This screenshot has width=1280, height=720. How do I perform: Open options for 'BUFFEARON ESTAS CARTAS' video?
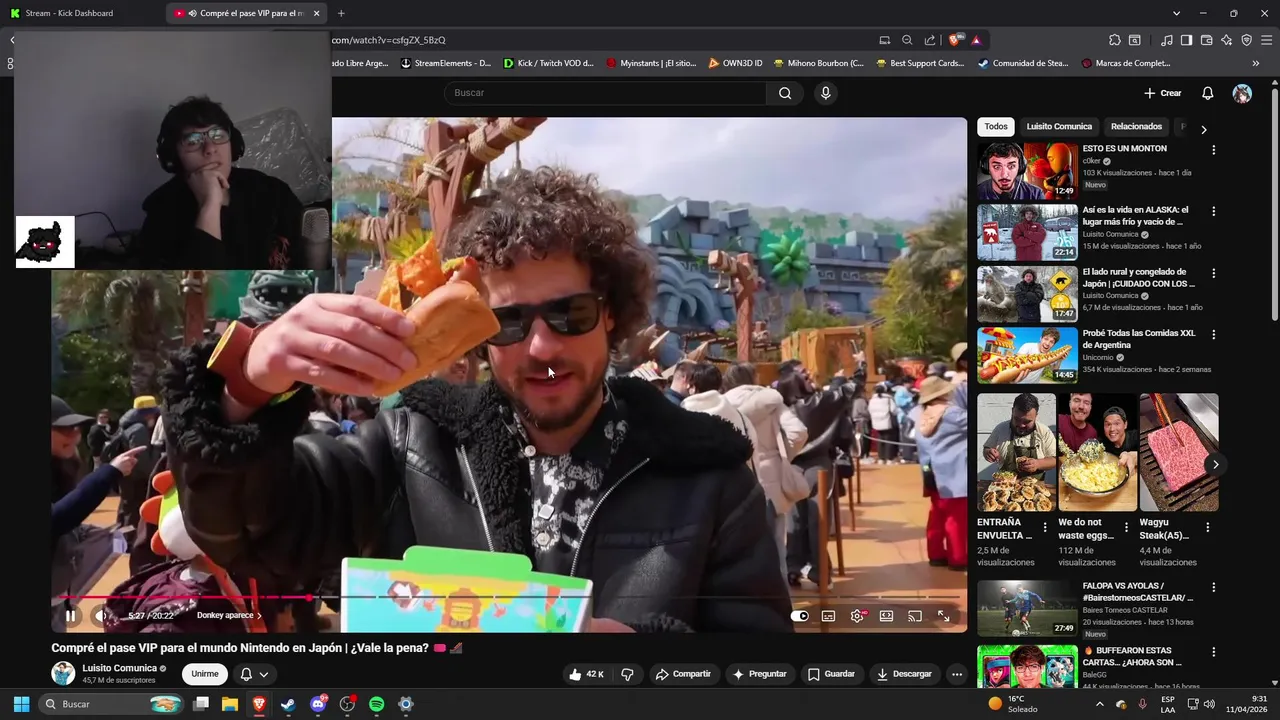tap(1214, 652)
